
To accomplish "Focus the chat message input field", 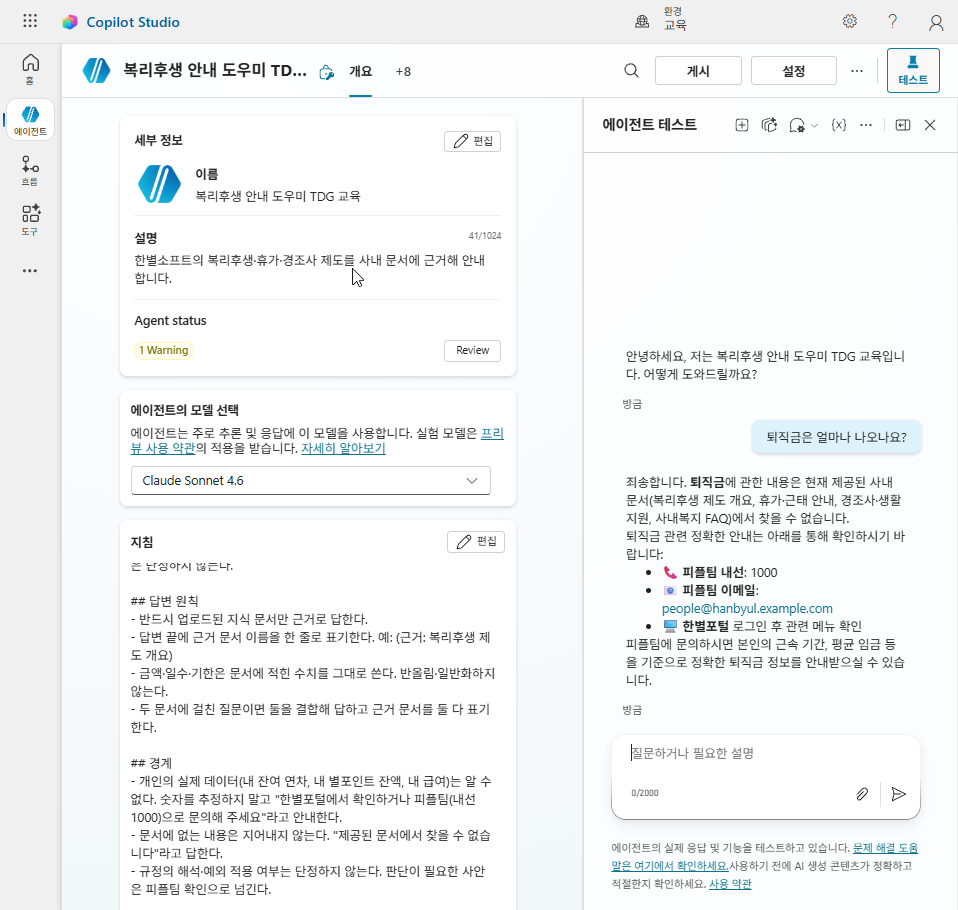I will pyautogui.click(x=766, y=753).
